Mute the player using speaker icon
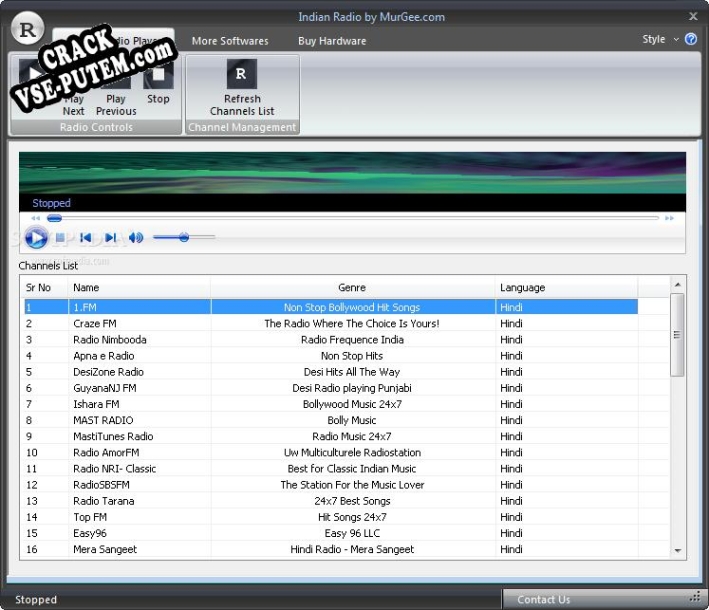 136,238
